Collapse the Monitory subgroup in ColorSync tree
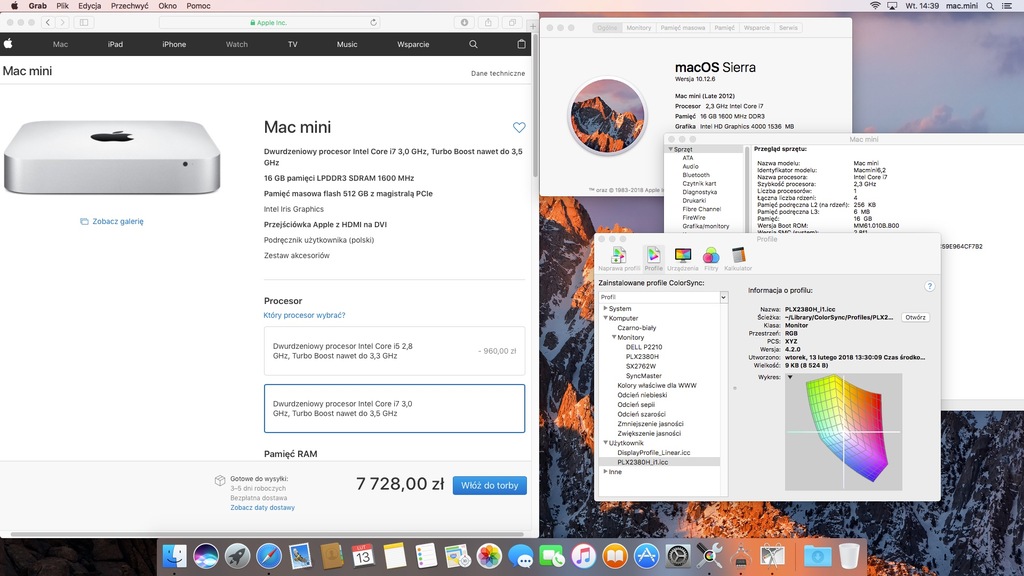Image resolution: width=1024 pixels, height=576 pixels. [x=614, y=337]
